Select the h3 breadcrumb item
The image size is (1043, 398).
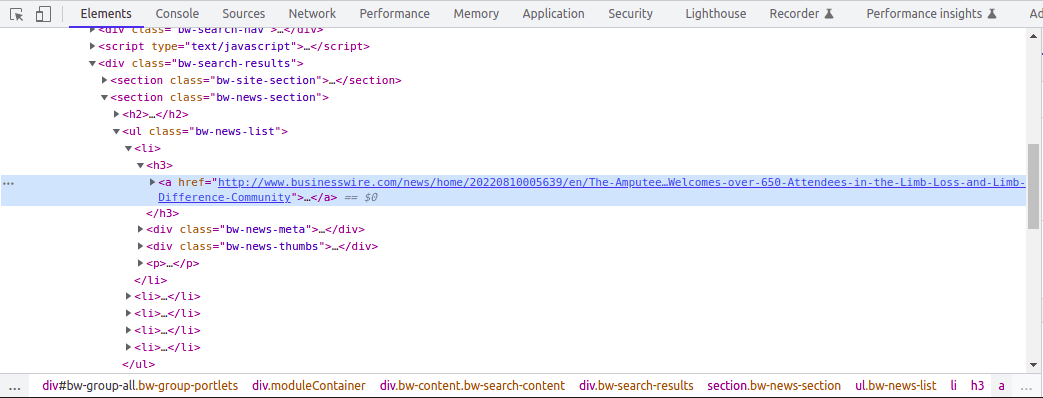(977, 385)
